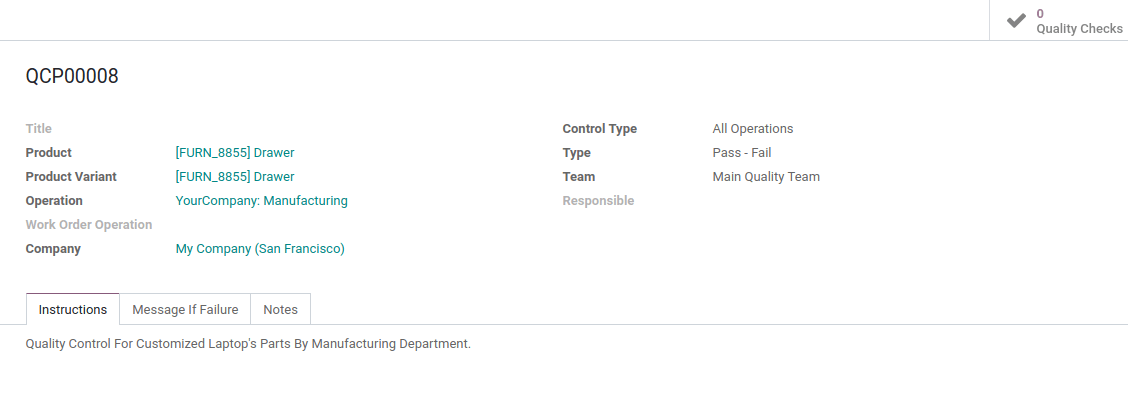Follow the Product Variant [FURN_8855] Drawer link
The width and height of the screenshot is (1128, 401).
pyautogui.click(x=235, y=176)
